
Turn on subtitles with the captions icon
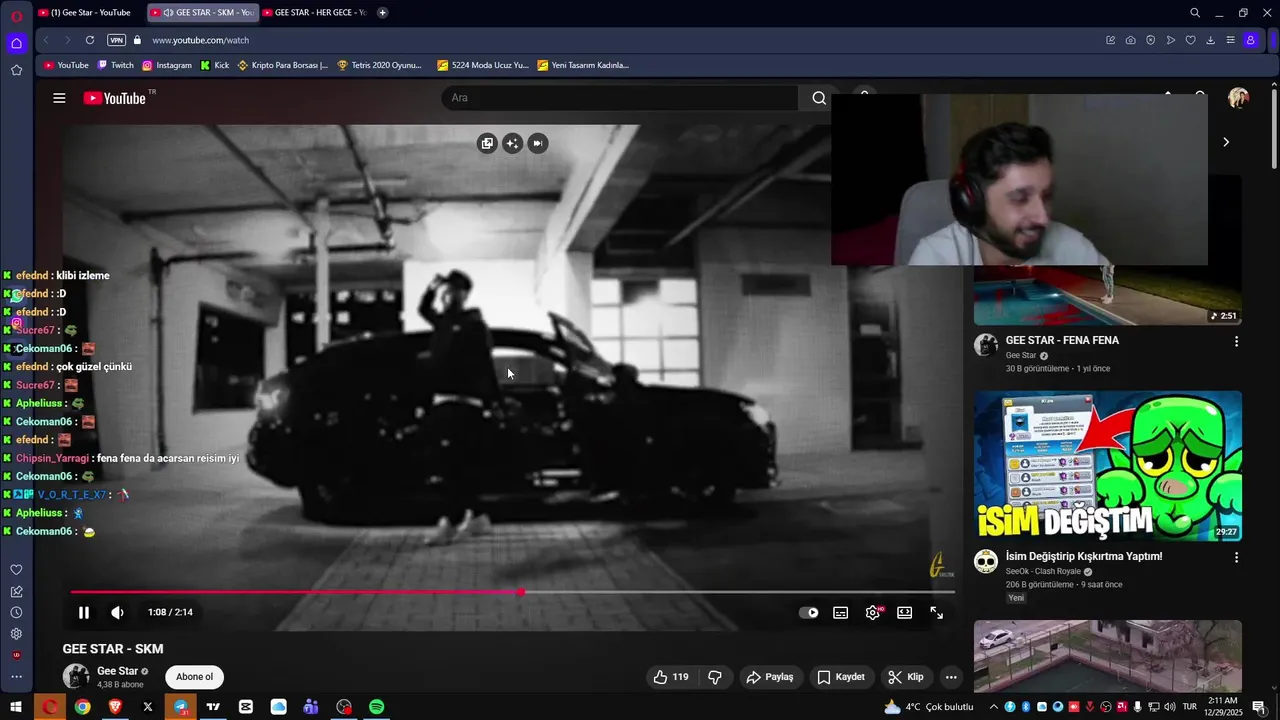tap(841, 613)
